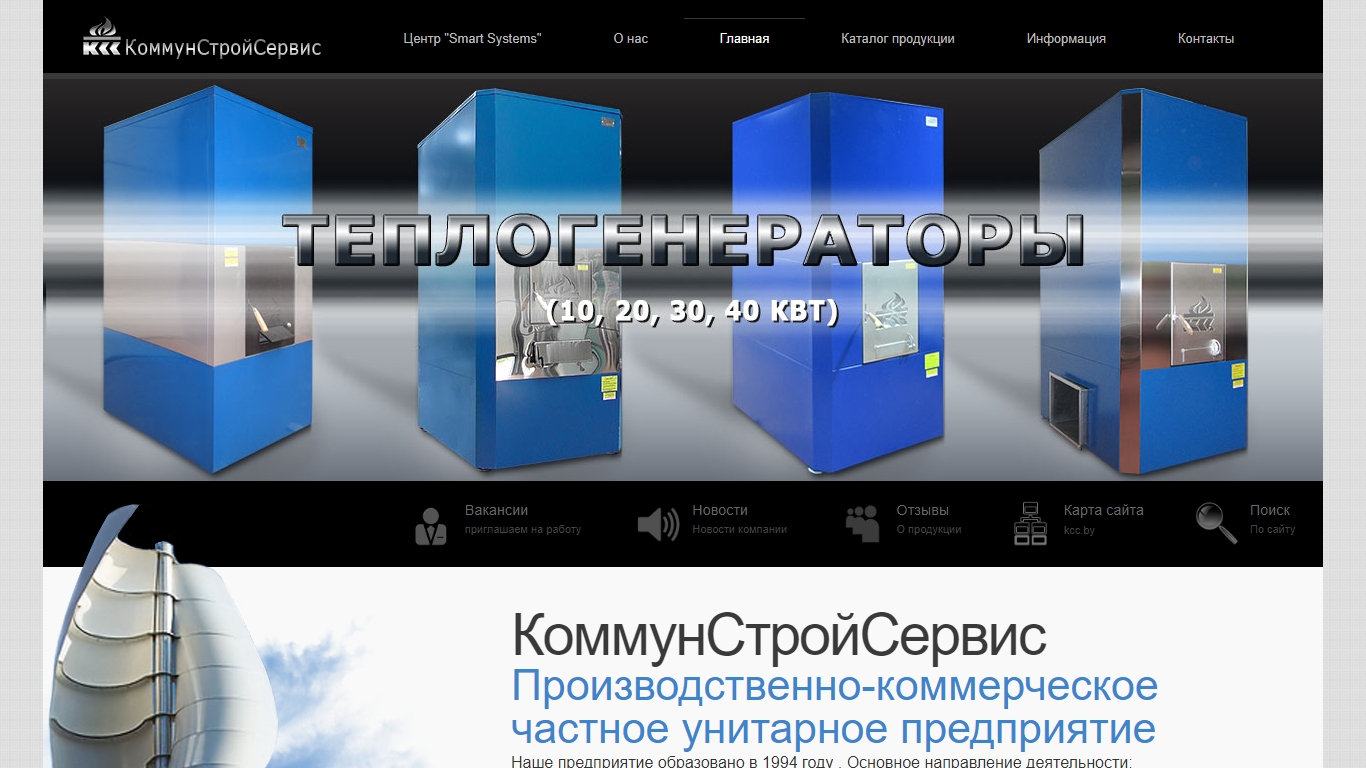Image resolution: width=1366 pixels, height=768 pixels.
Task: Click the ТЕПЛОГЕНЕРАТОРЫ banner title
Action: click(684, 240)
